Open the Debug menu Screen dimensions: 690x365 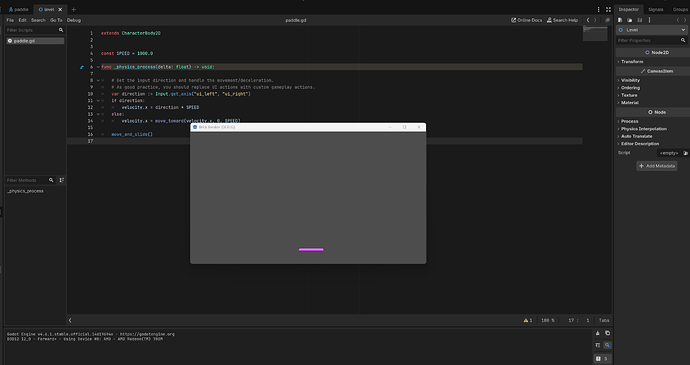coord(73,20)
